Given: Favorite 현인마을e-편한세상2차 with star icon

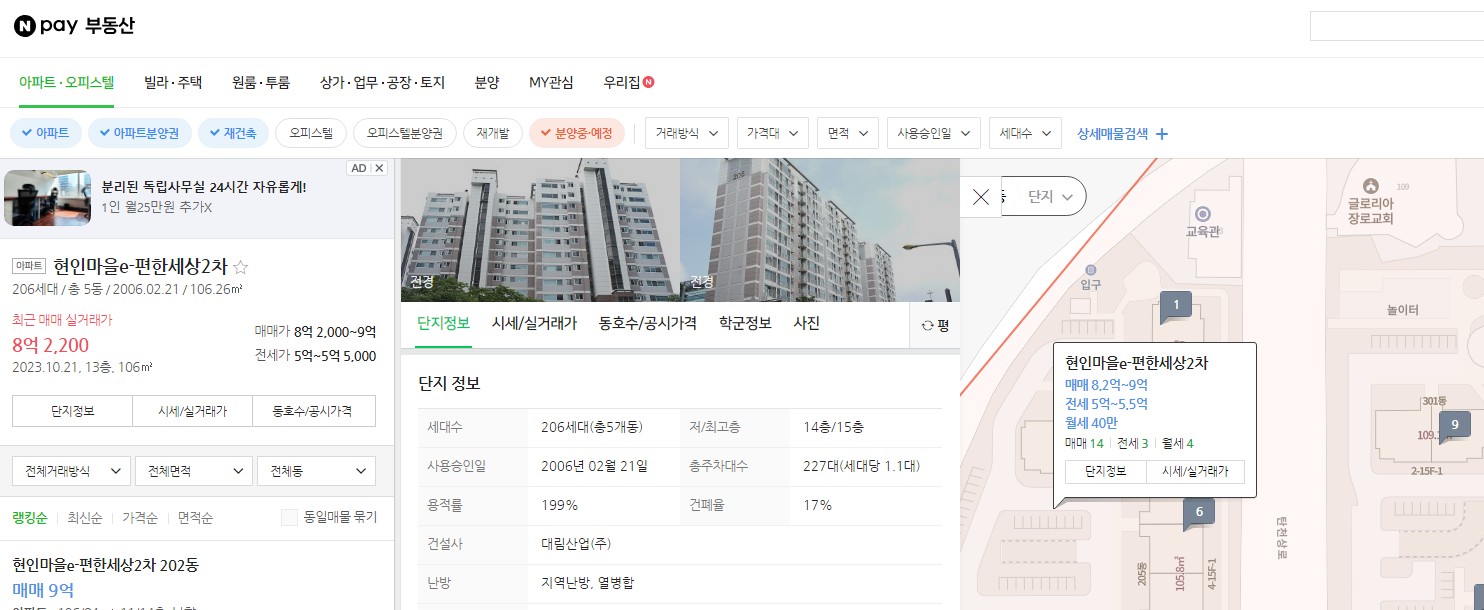Looking at the screenshot, I should pyautogui.click(x=240, y=267).
